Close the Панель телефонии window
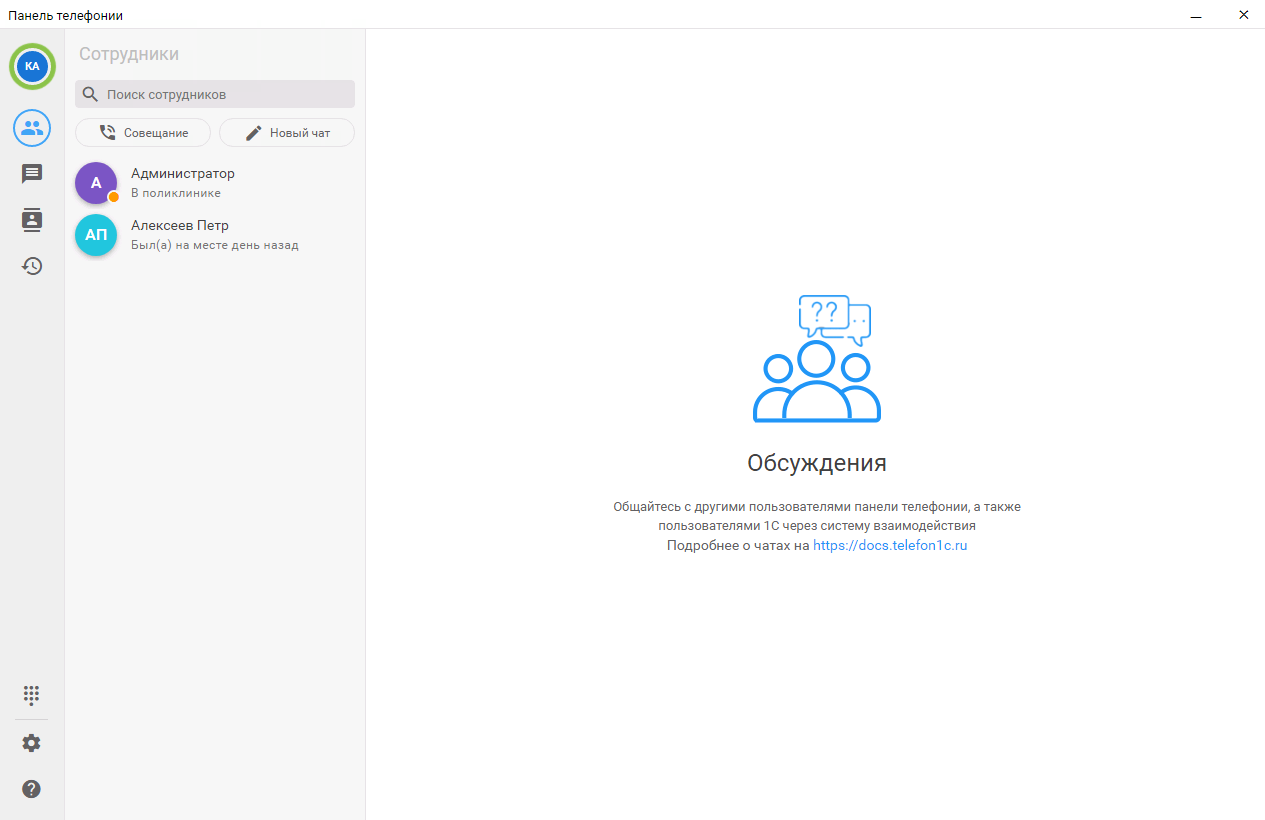 (x=1243, y=15)
